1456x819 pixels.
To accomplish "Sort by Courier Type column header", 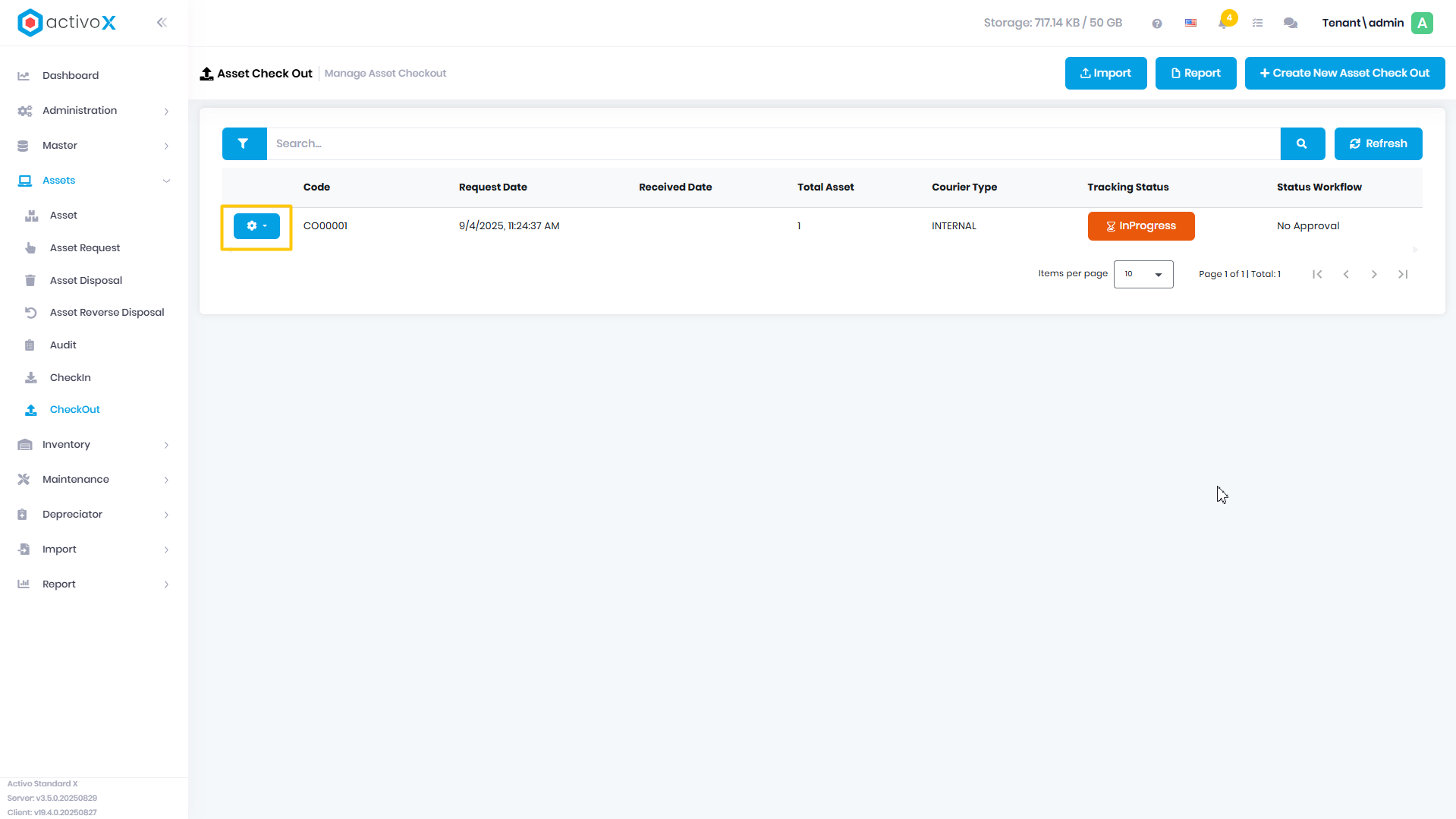I will coord(964,187).
